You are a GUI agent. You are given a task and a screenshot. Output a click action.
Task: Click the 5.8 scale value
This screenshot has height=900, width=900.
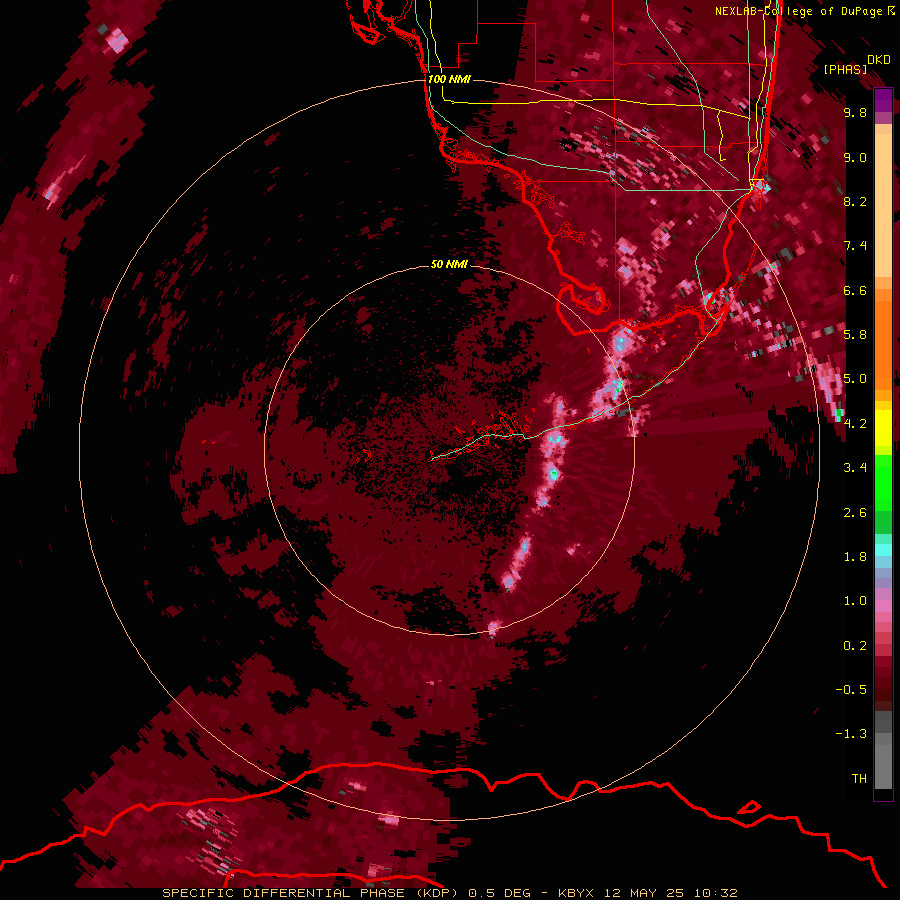pos(855,335)
